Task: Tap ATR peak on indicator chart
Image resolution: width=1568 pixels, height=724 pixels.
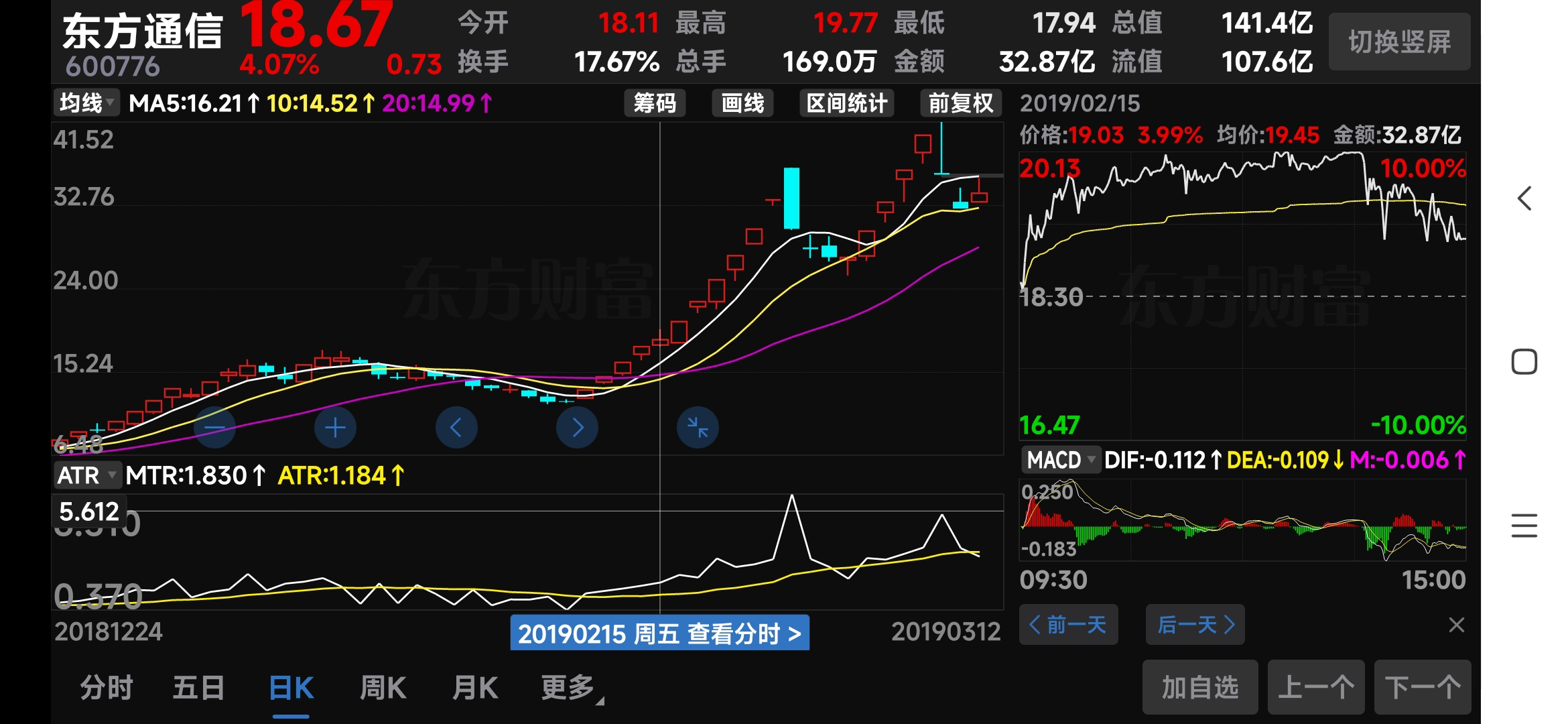Action: click(792, 497)
